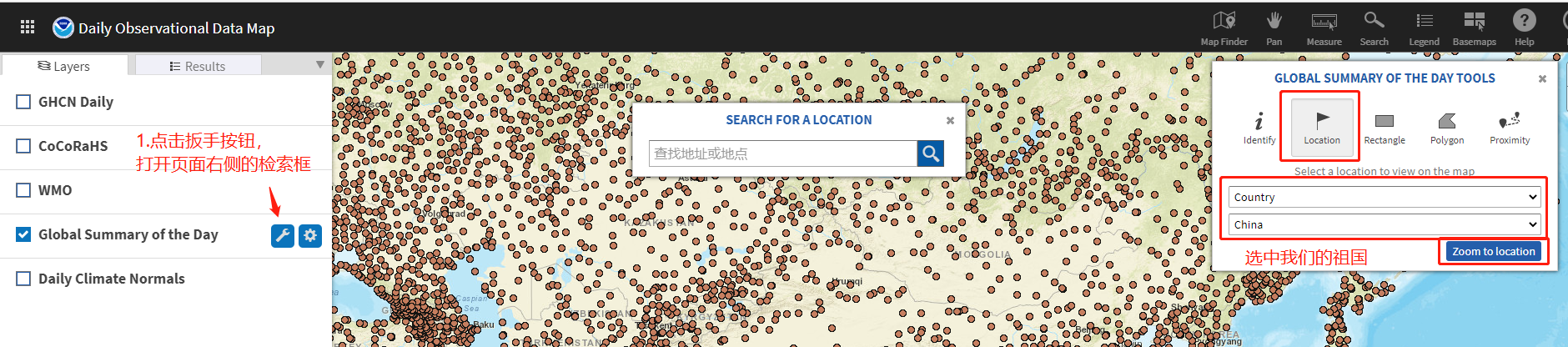Image resolution: width=1568 pixels, height=347 pixels.
Task: Click the location search text field
Action: point(783,153)
